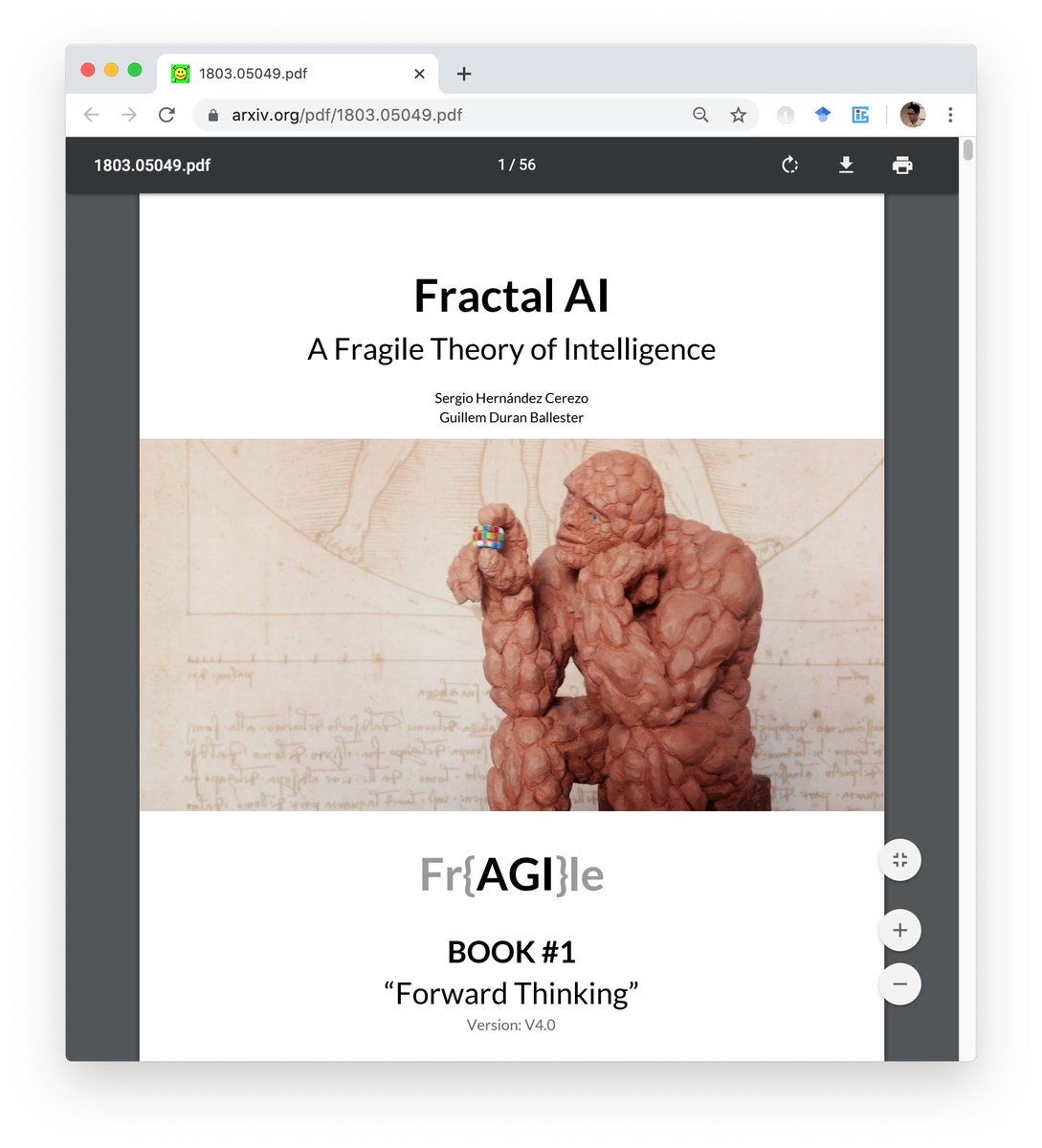Go forward in browser history
The height and width of the screenshot is (1148, 1042).
[129, 115]
